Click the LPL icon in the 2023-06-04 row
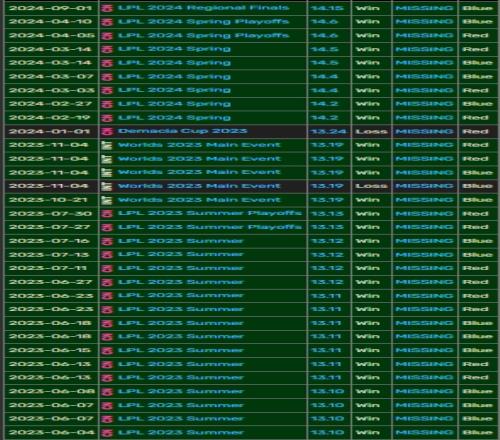Screen dimensions: 500x440 [107, 433]
